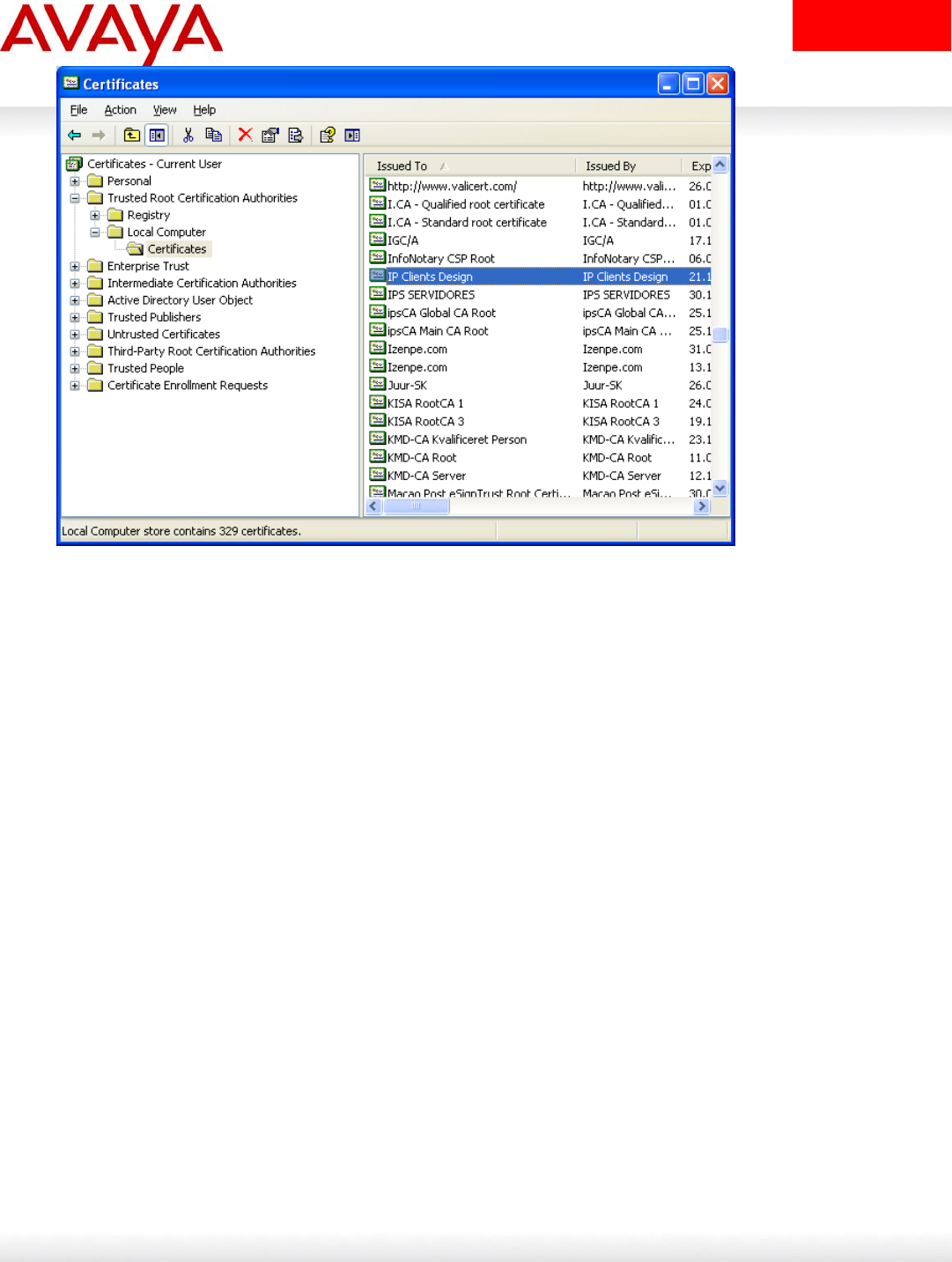Click the Avaya logo
This screenshot has width=952, height=1262.
click(x=112, y=33)
